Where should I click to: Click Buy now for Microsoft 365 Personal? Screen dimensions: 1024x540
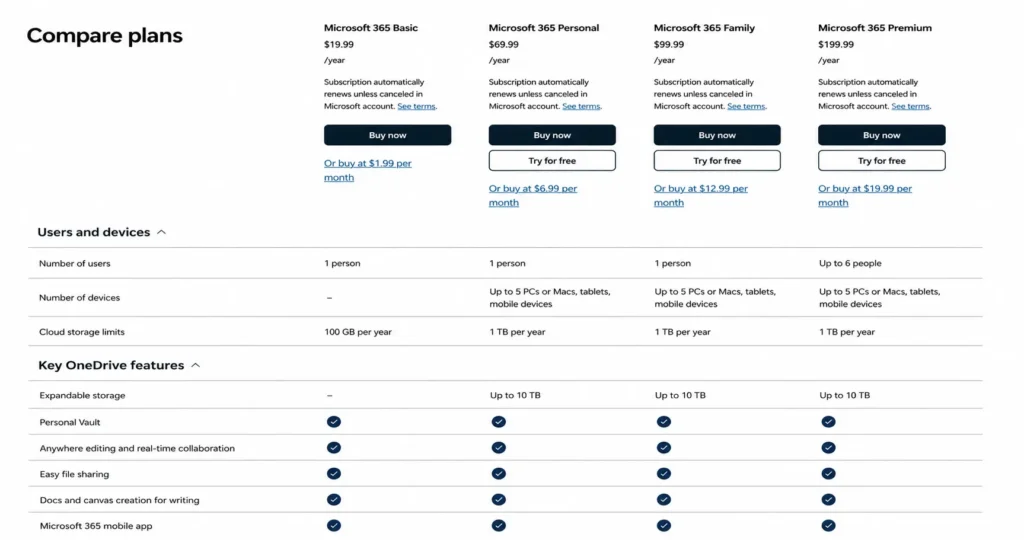tap(552, 135)
